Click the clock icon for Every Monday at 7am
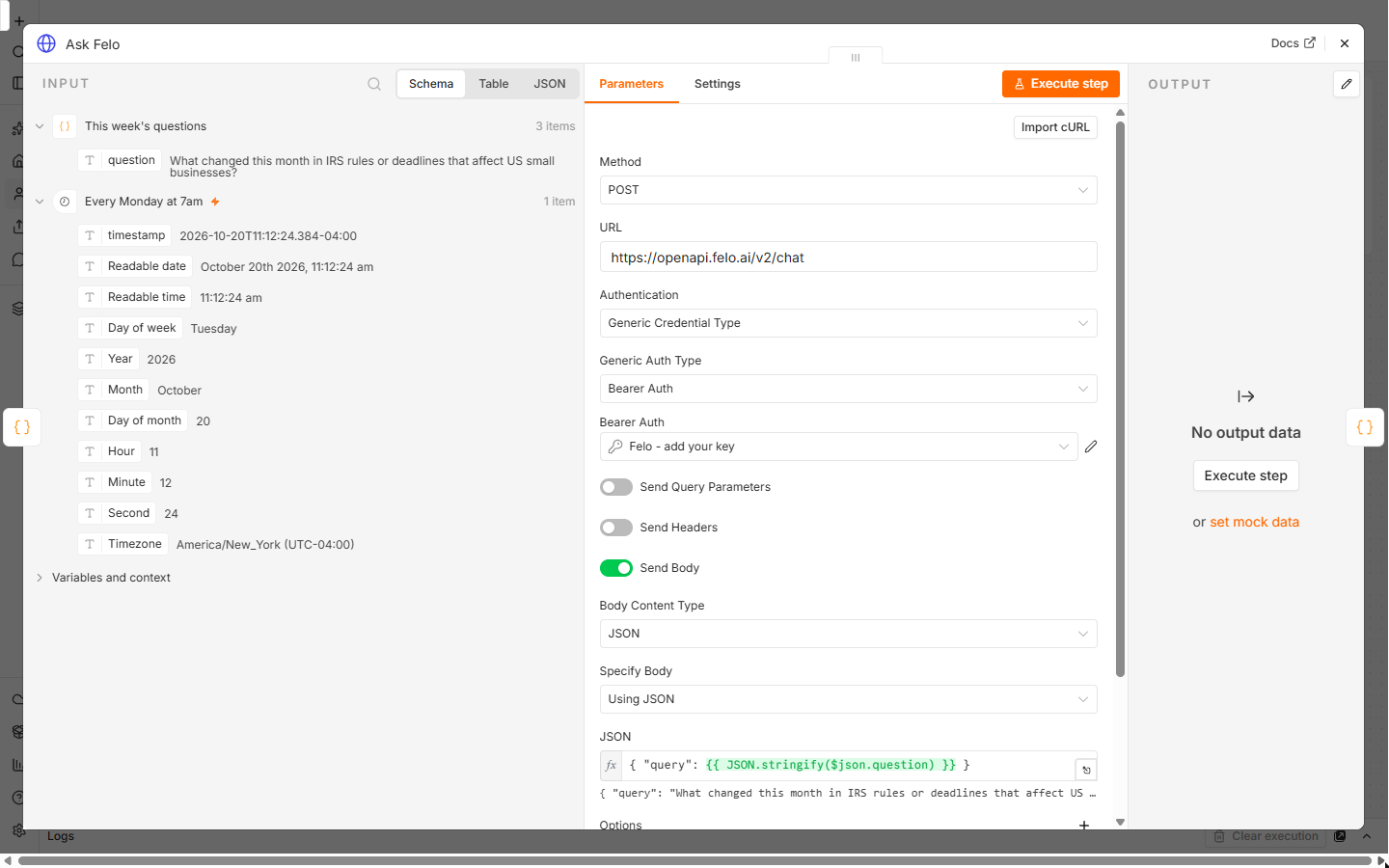The width and height of the screenshot is (1389, 868). pos(64,201)
